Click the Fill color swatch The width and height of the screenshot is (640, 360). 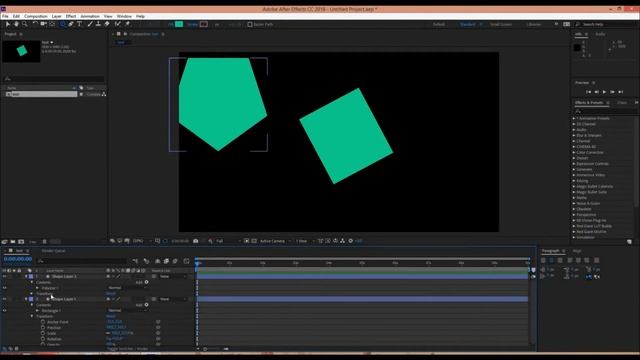(179, 24)
